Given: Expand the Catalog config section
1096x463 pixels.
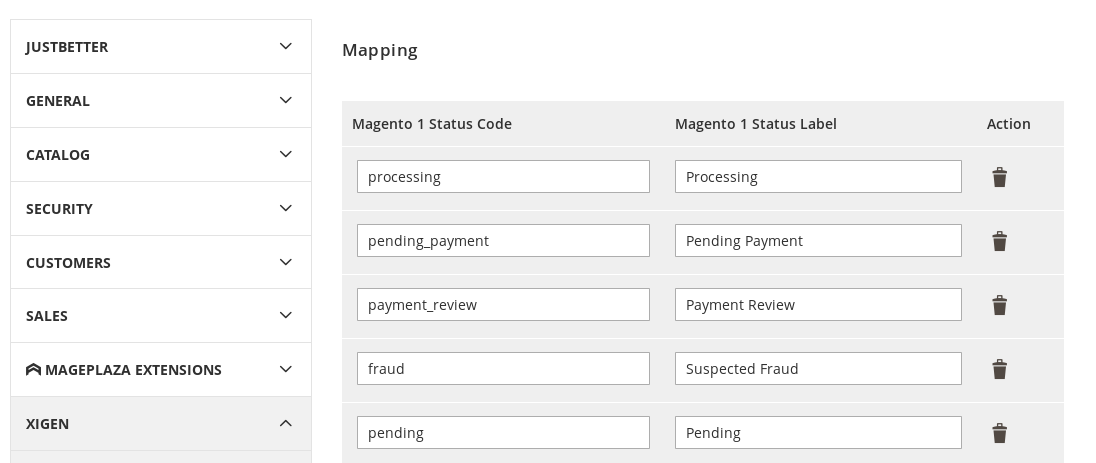Looking at the screenshot, I should point(160,155).
